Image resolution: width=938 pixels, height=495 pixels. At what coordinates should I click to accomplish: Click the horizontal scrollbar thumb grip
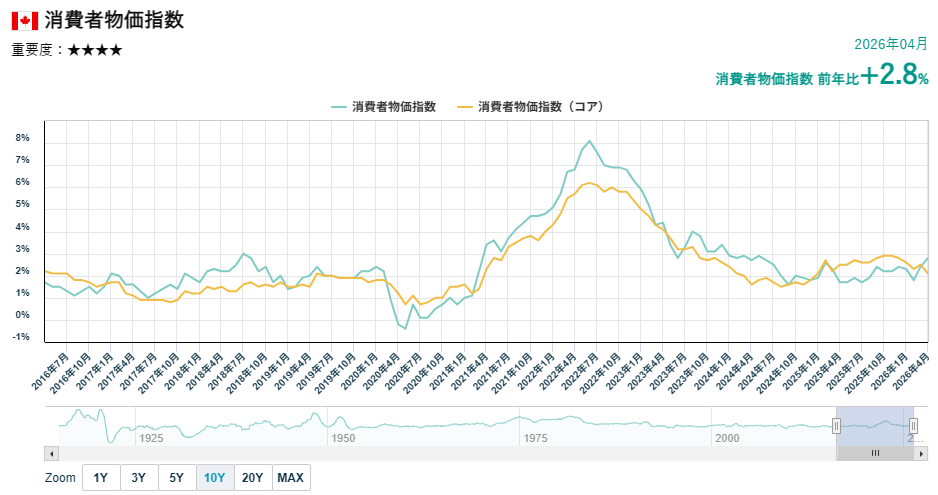875,454
